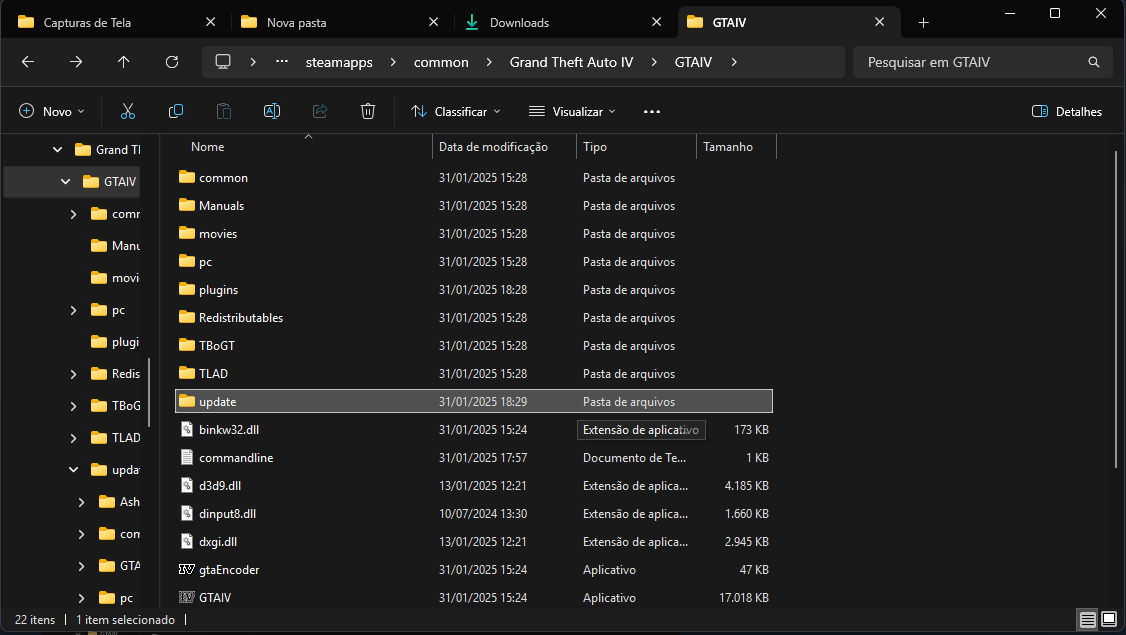Click steamapps in the breadcrumb path
The width and height of the screenshot is (1126, 635).
[x=339, y=62]
